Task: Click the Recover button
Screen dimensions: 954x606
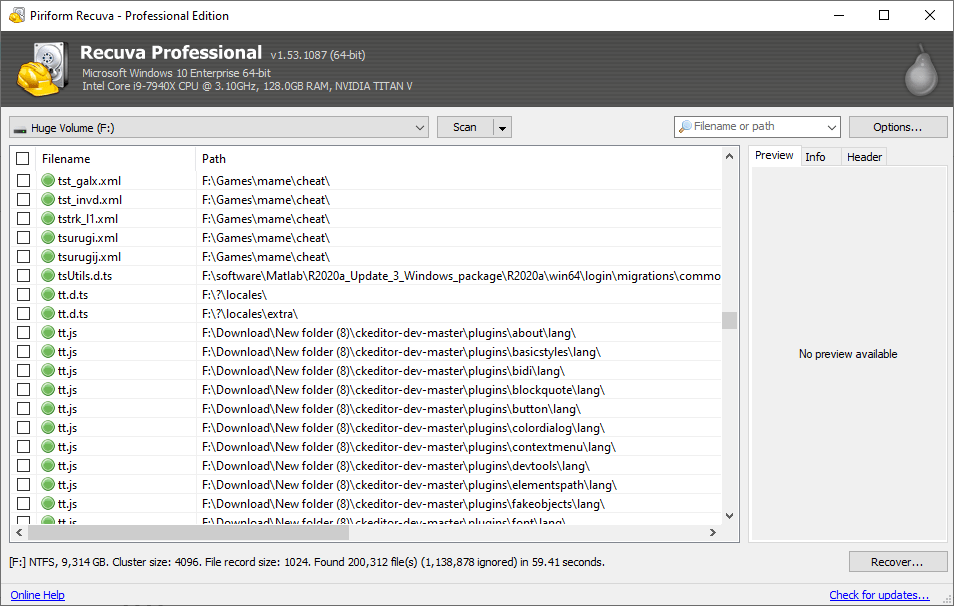Action: 898,562
